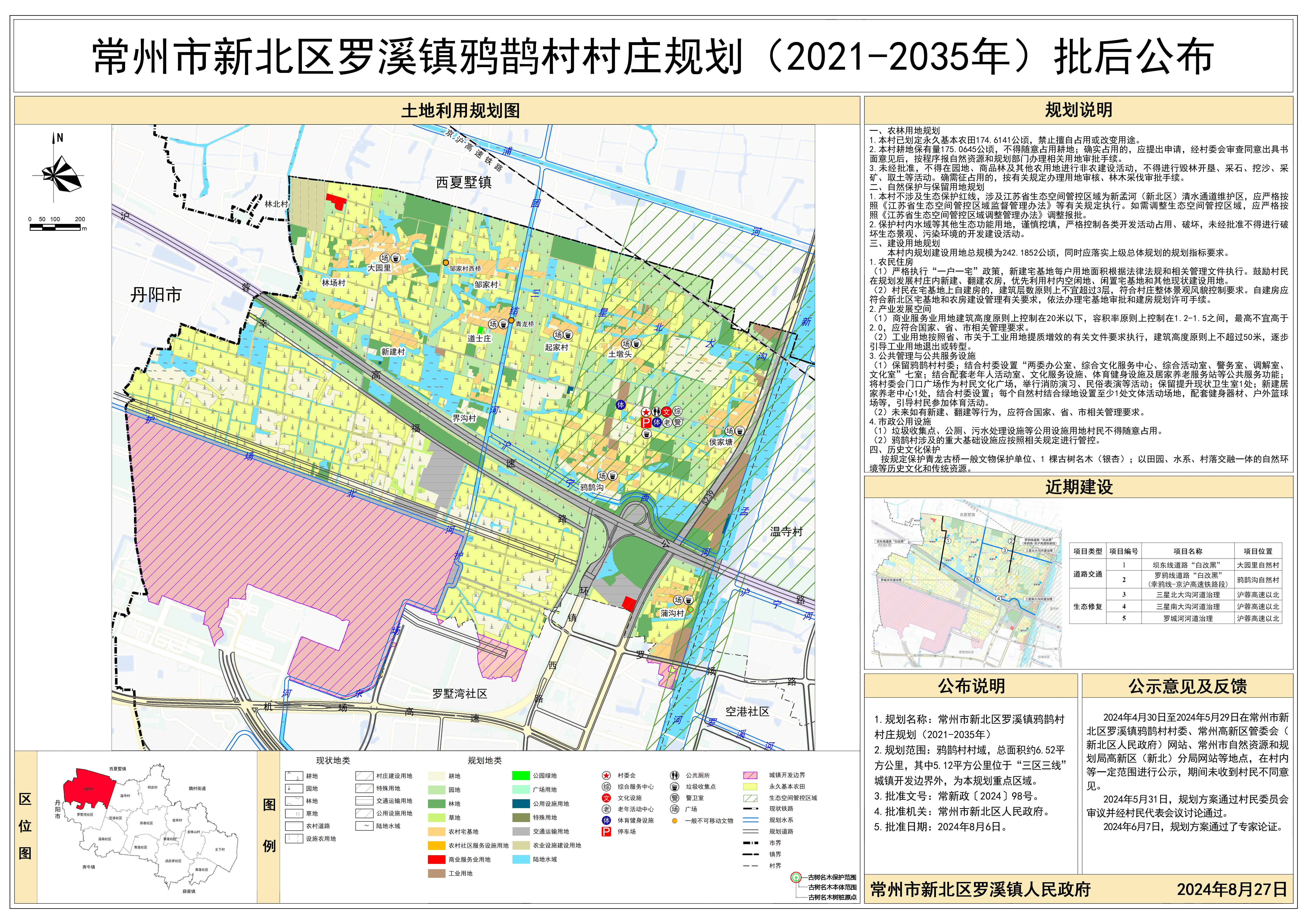This screenshot has height=924, width=1307.
Task: Click the red 文 culture marker on map
Action: click(667, 412)
